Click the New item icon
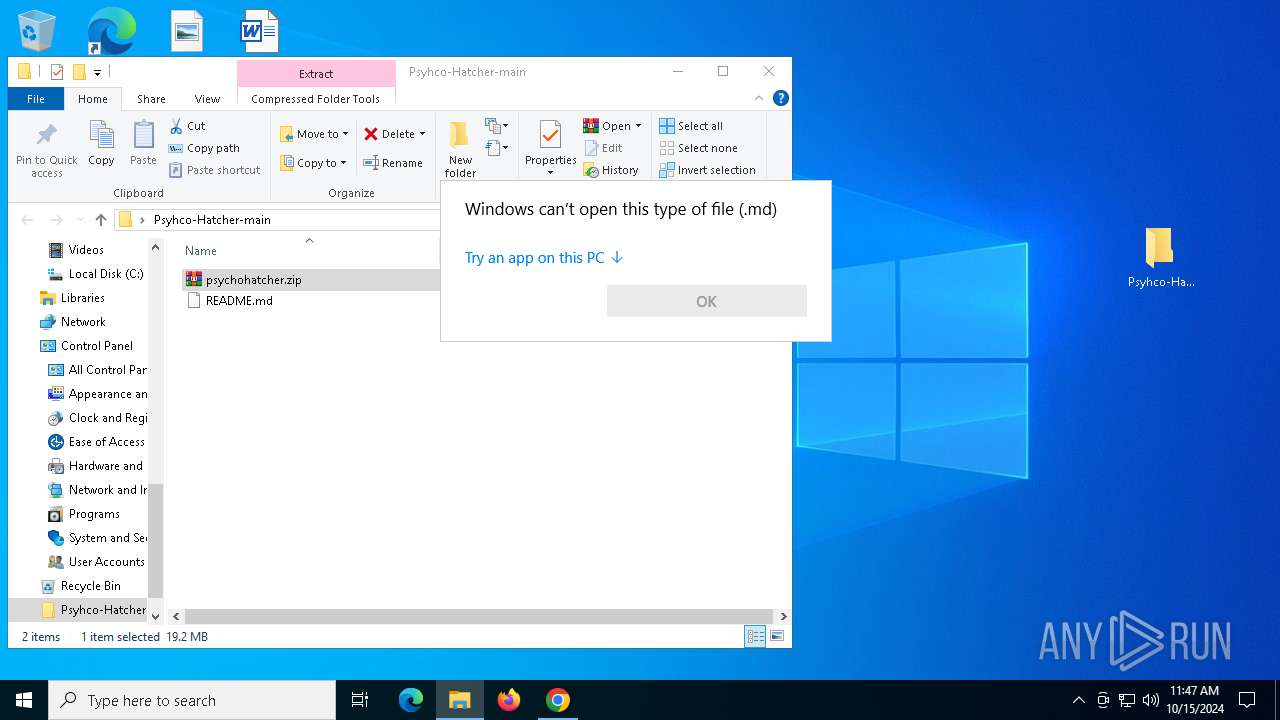This screenshot has width=1280, height=720. (x=497, y=126)
